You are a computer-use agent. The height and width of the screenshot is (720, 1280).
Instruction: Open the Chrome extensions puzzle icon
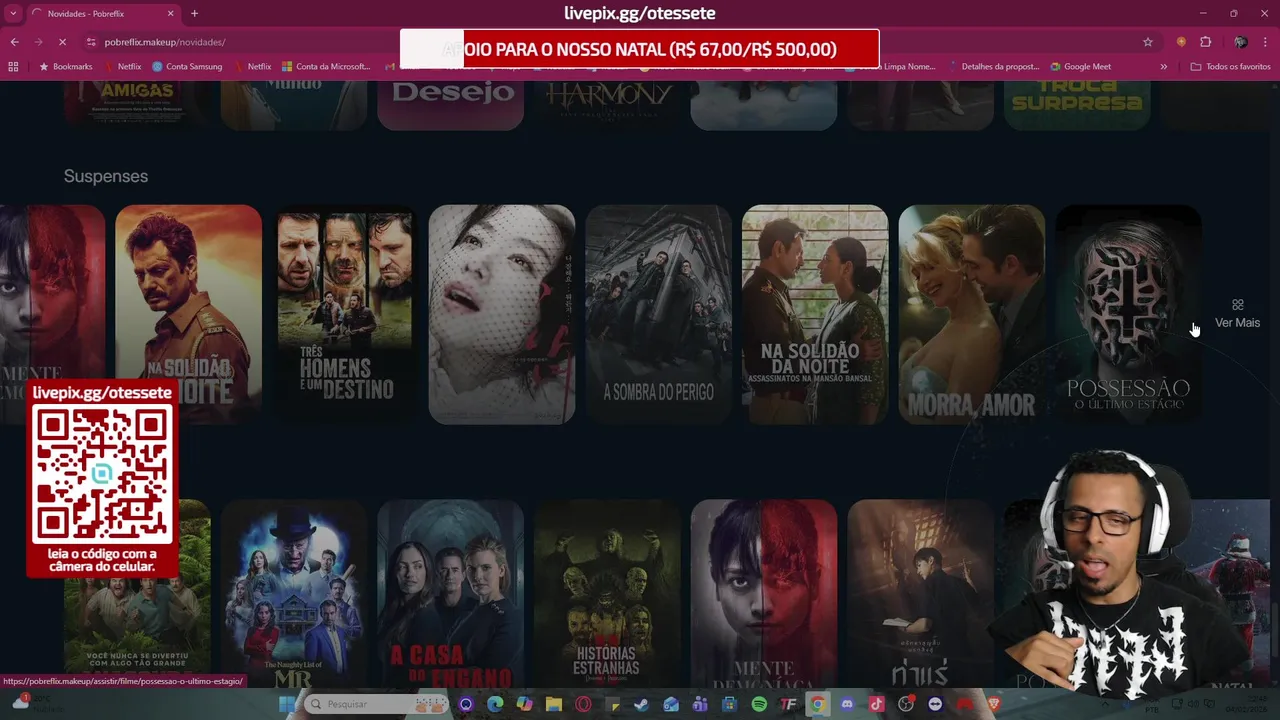1206,42
